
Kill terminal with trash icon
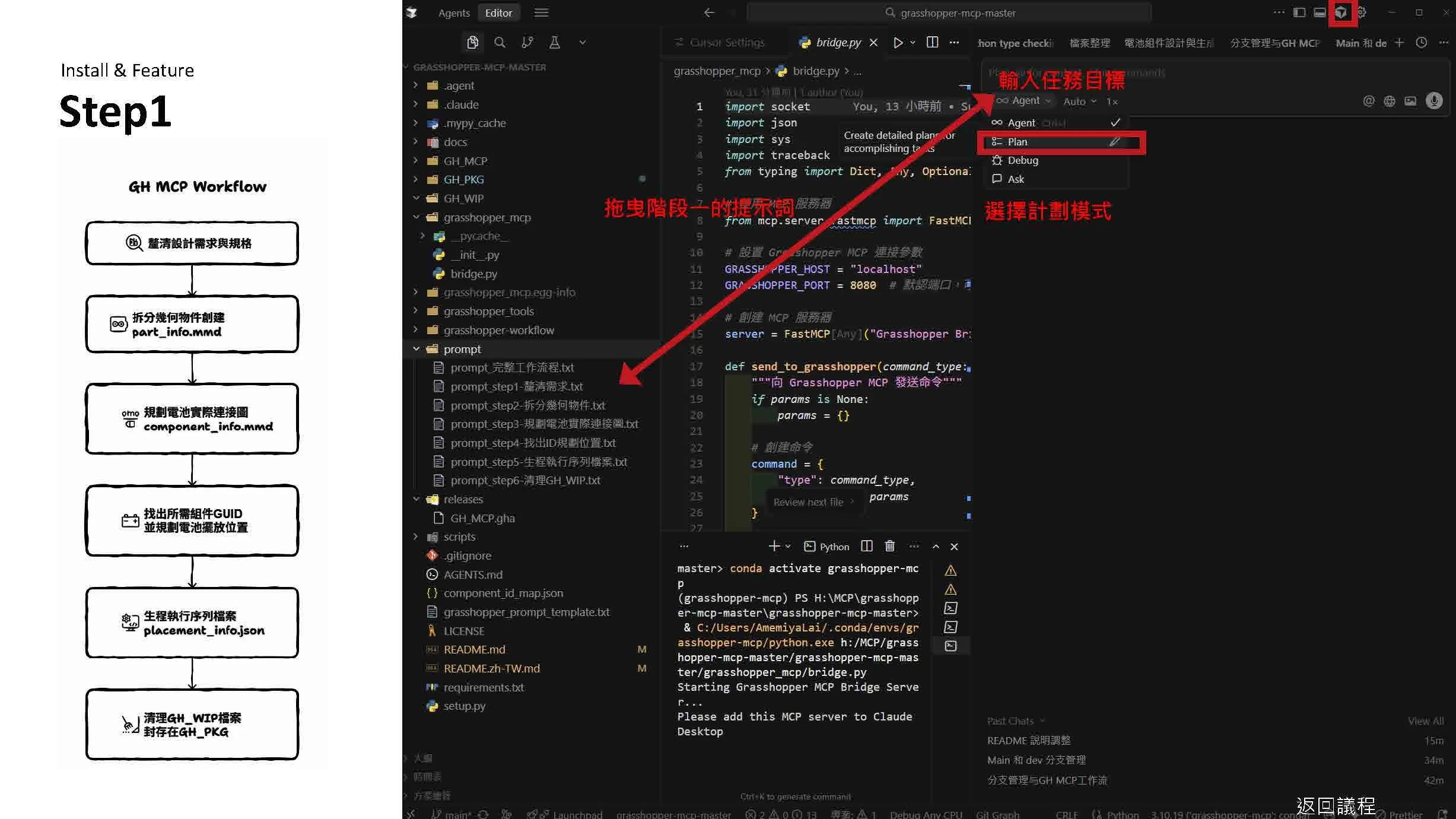tap(889, 546)
